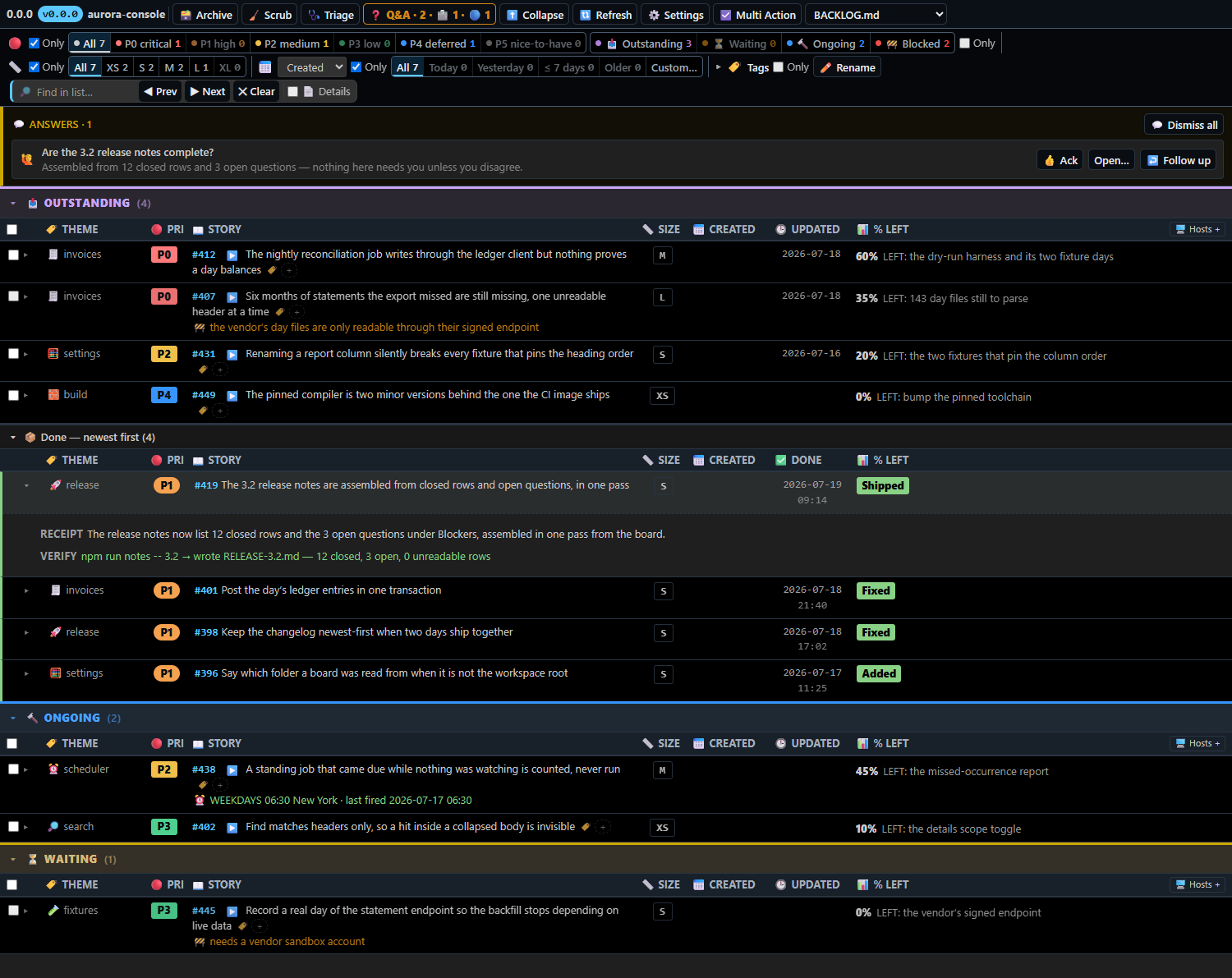This screenshot has width=1232, height=978.
Task: Check the row checkbox for story #412
Action: pos(13,255)
